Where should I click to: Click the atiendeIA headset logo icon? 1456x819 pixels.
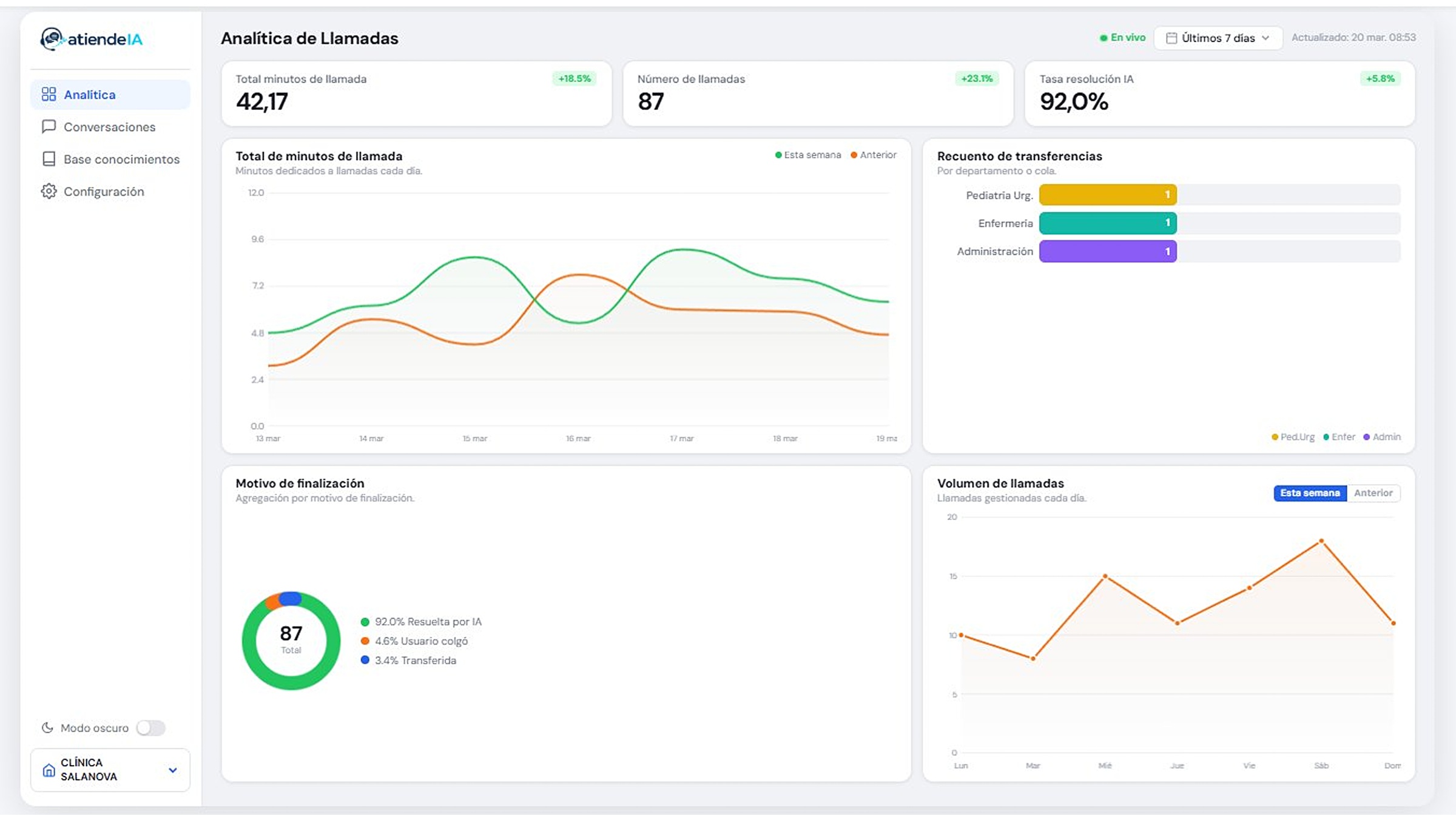52,39
